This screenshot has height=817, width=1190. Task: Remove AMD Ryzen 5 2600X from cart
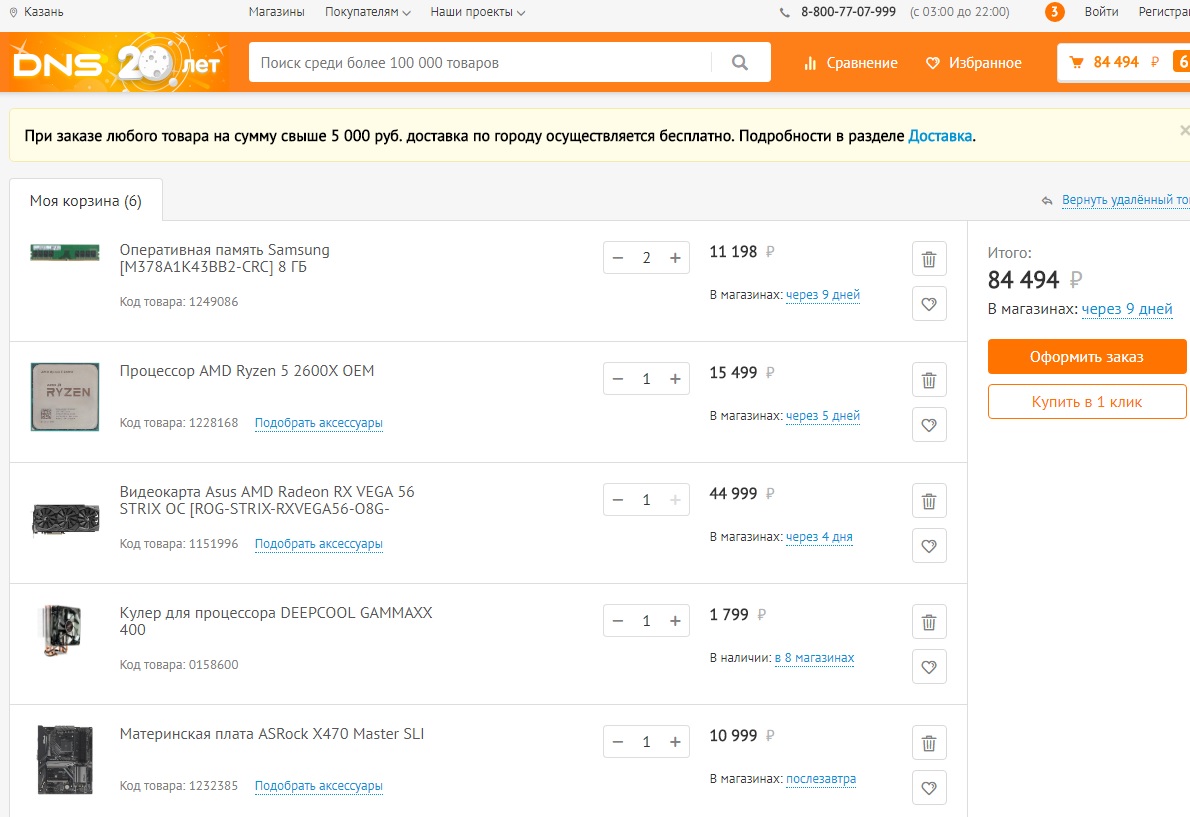pyautogui.click(x=929, y=380)
